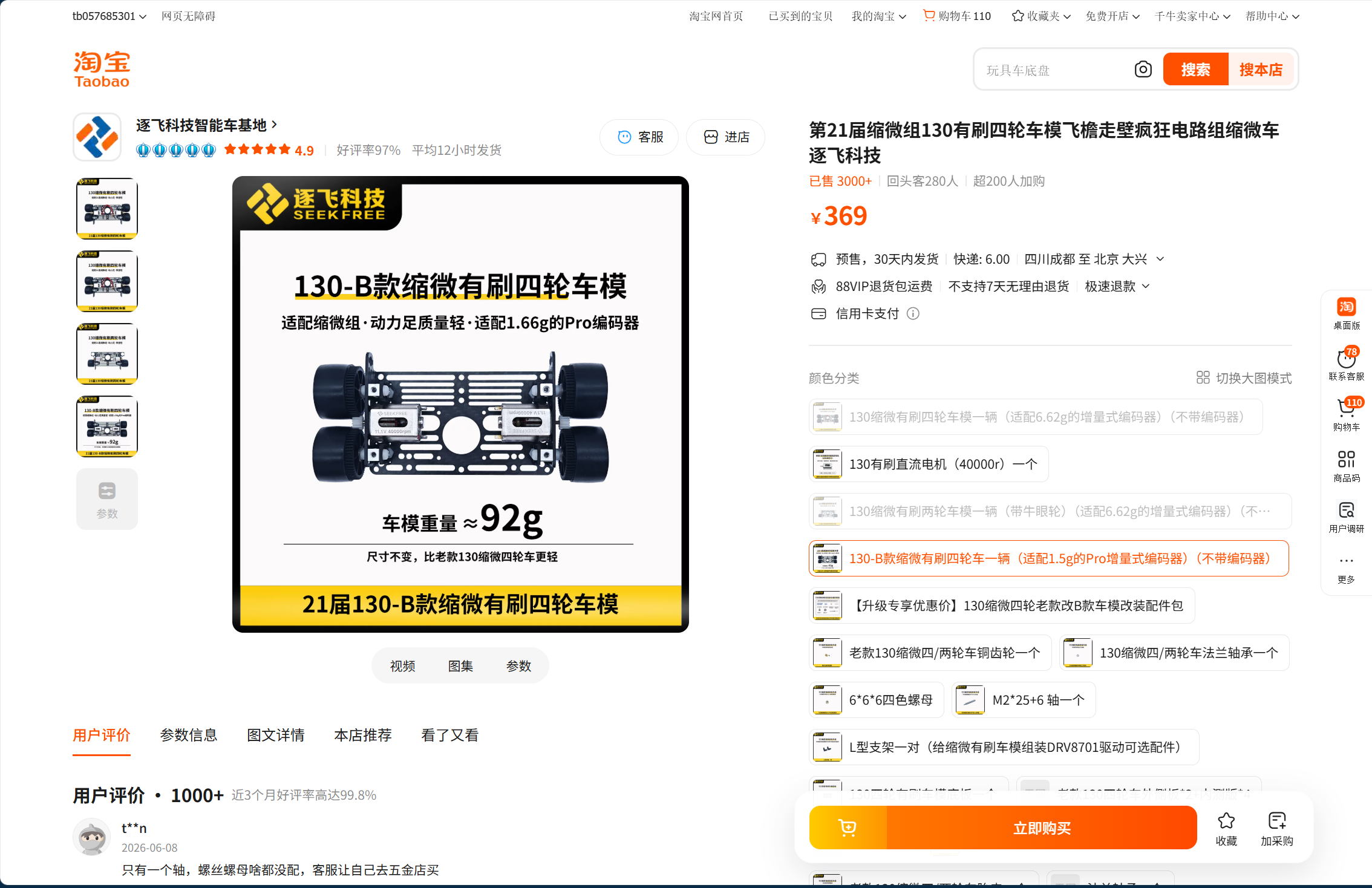Viewport: 1372px width, 888px height.
Task: Open the 逐飞科技 shop logo
Action: coord(97,137)
